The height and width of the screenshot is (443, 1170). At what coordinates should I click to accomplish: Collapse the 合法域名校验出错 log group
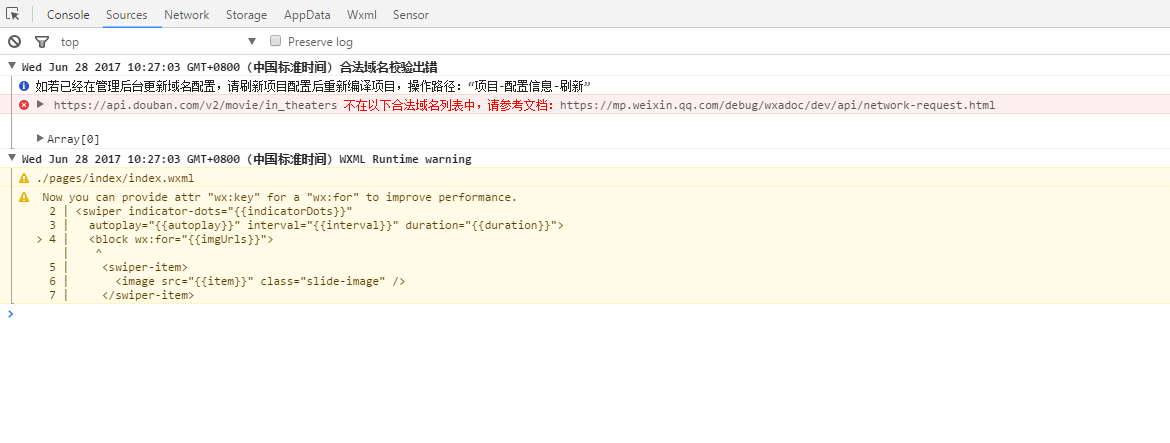coord(11,67)
